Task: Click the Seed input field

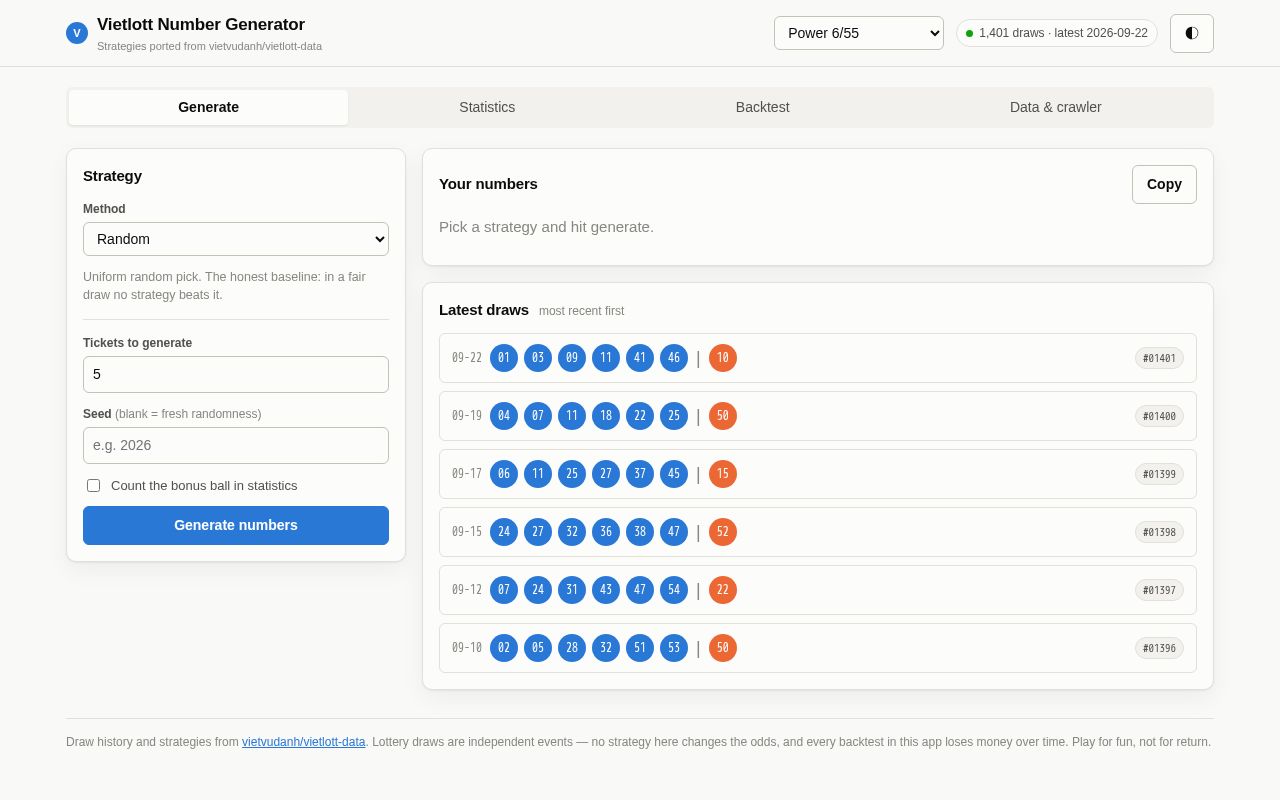Action: click(x=236, y=445)
